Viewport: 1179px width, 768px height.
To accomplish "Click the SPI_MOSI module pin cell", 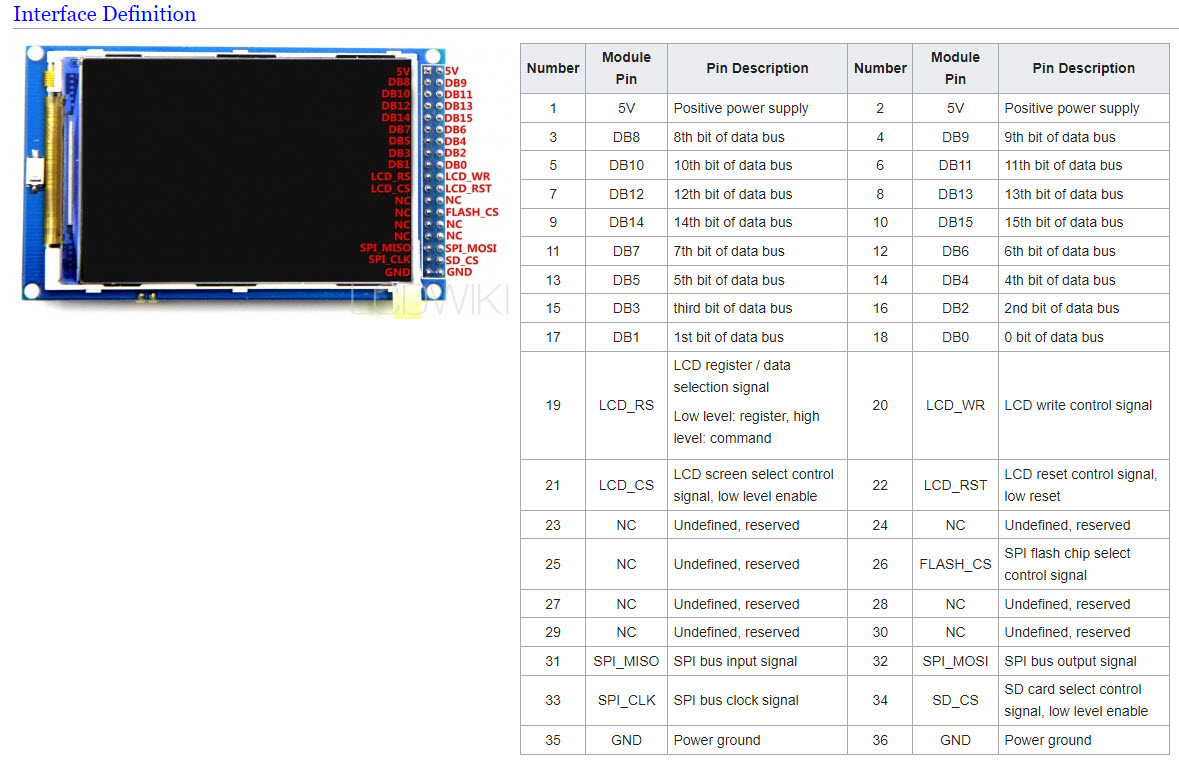I will click(x=955, y=661).
